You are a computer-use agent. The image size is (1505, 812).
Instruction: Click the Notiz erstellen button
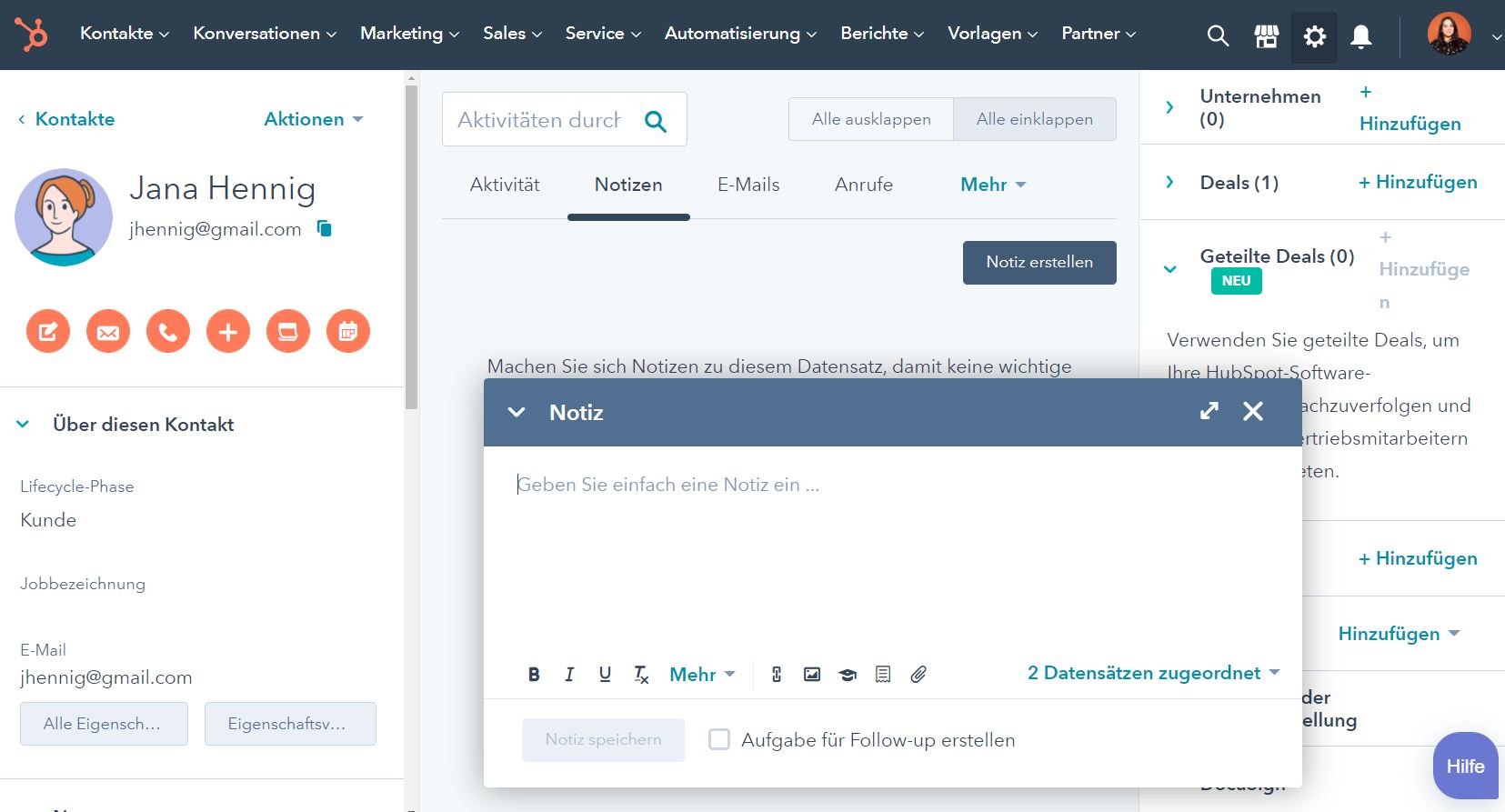tap(1039, 262)
